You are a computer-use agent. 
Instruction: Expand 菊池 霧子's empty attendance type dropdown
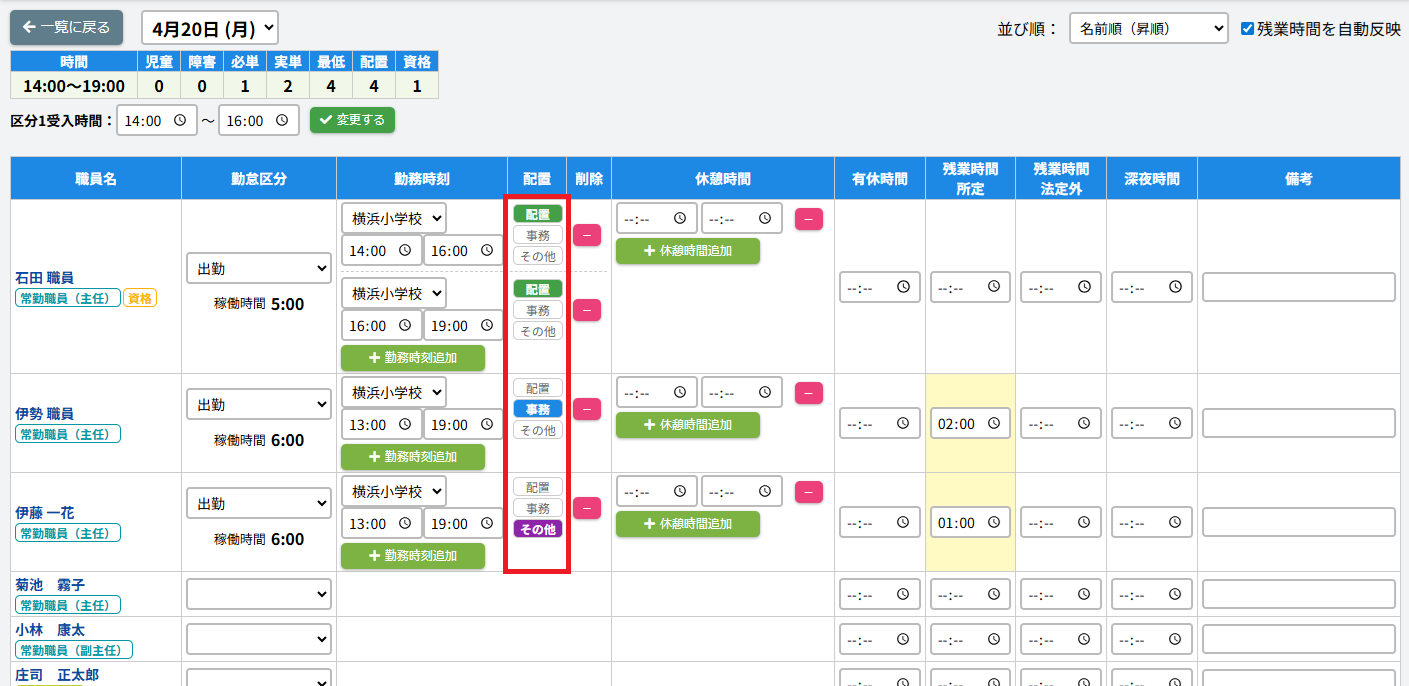[x=258, y=594]
